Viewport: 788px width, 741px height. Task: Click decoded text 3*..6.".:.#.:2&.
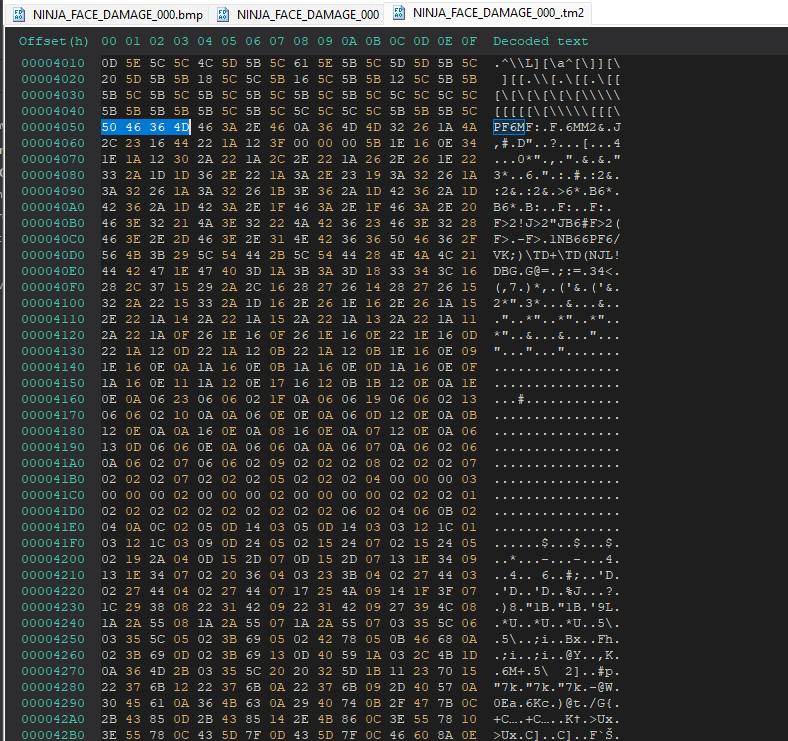[557, 175]
